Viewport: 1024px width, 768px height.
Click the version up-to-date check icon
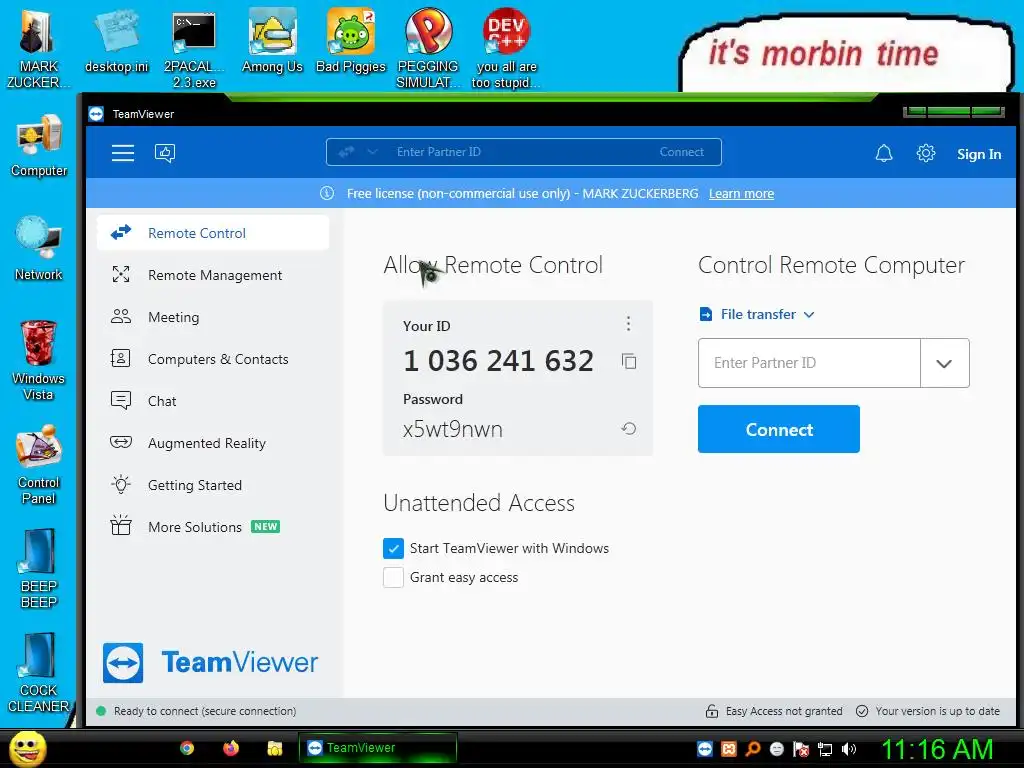862,711
